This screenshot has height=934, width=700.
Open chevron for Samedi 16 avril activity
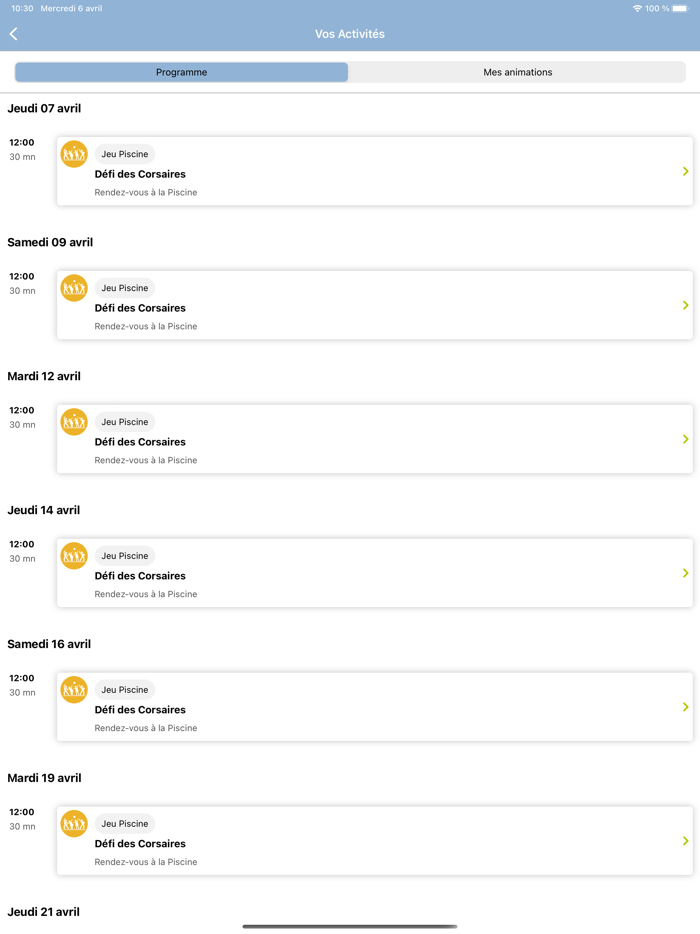(x=685, y=708)
